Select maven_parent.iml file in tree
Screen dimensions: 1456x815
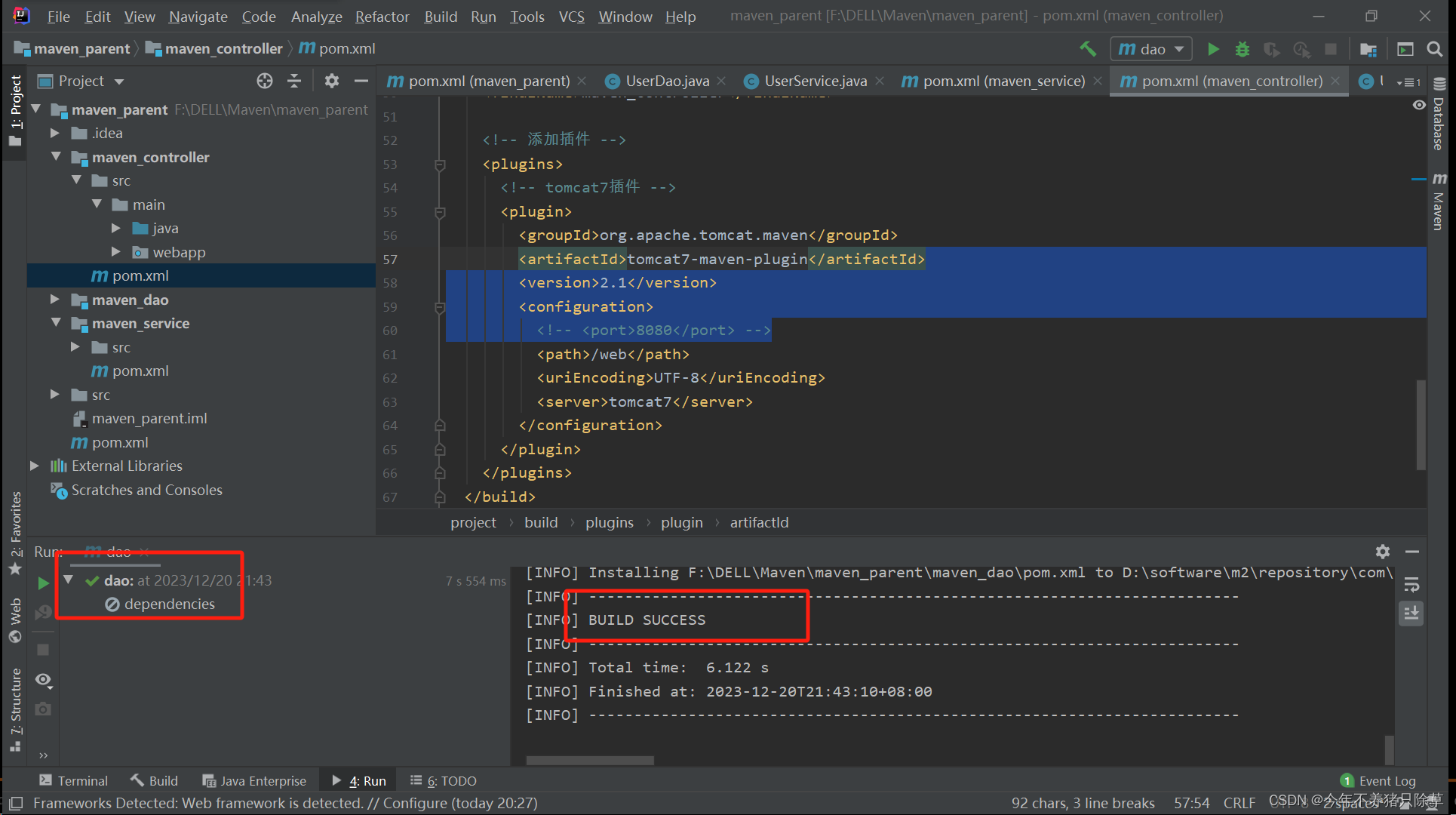click(149, 418)
